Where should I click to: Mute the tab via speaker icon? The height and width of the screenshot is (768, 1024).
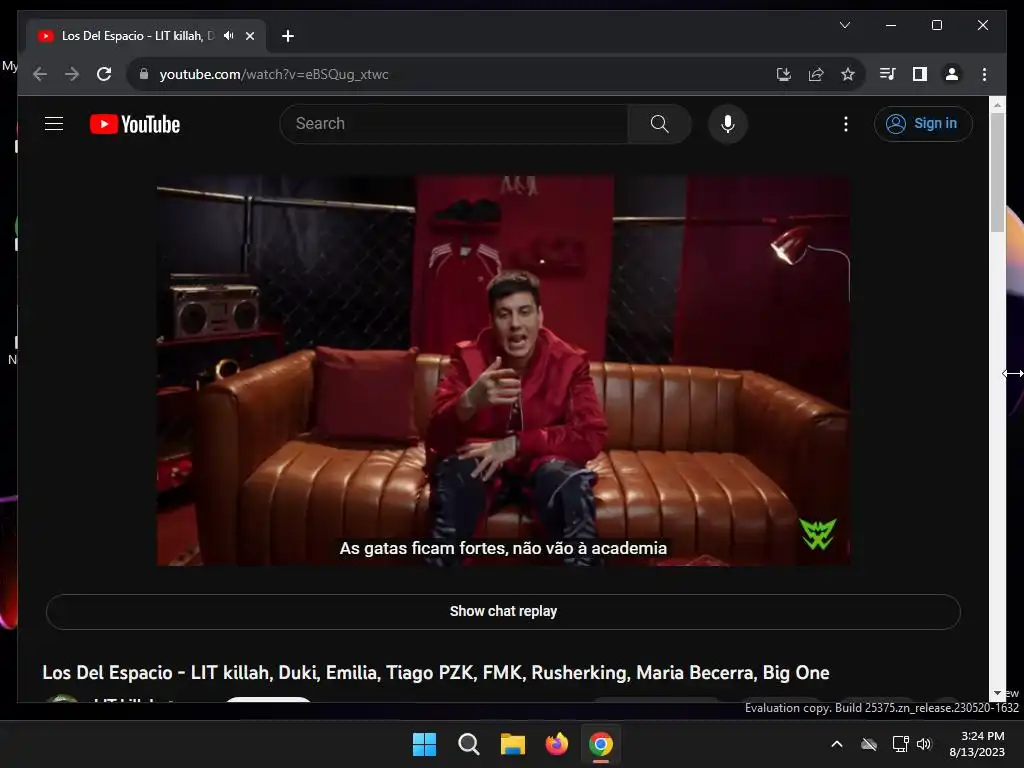pyautogui.click(x=229, y=36)
